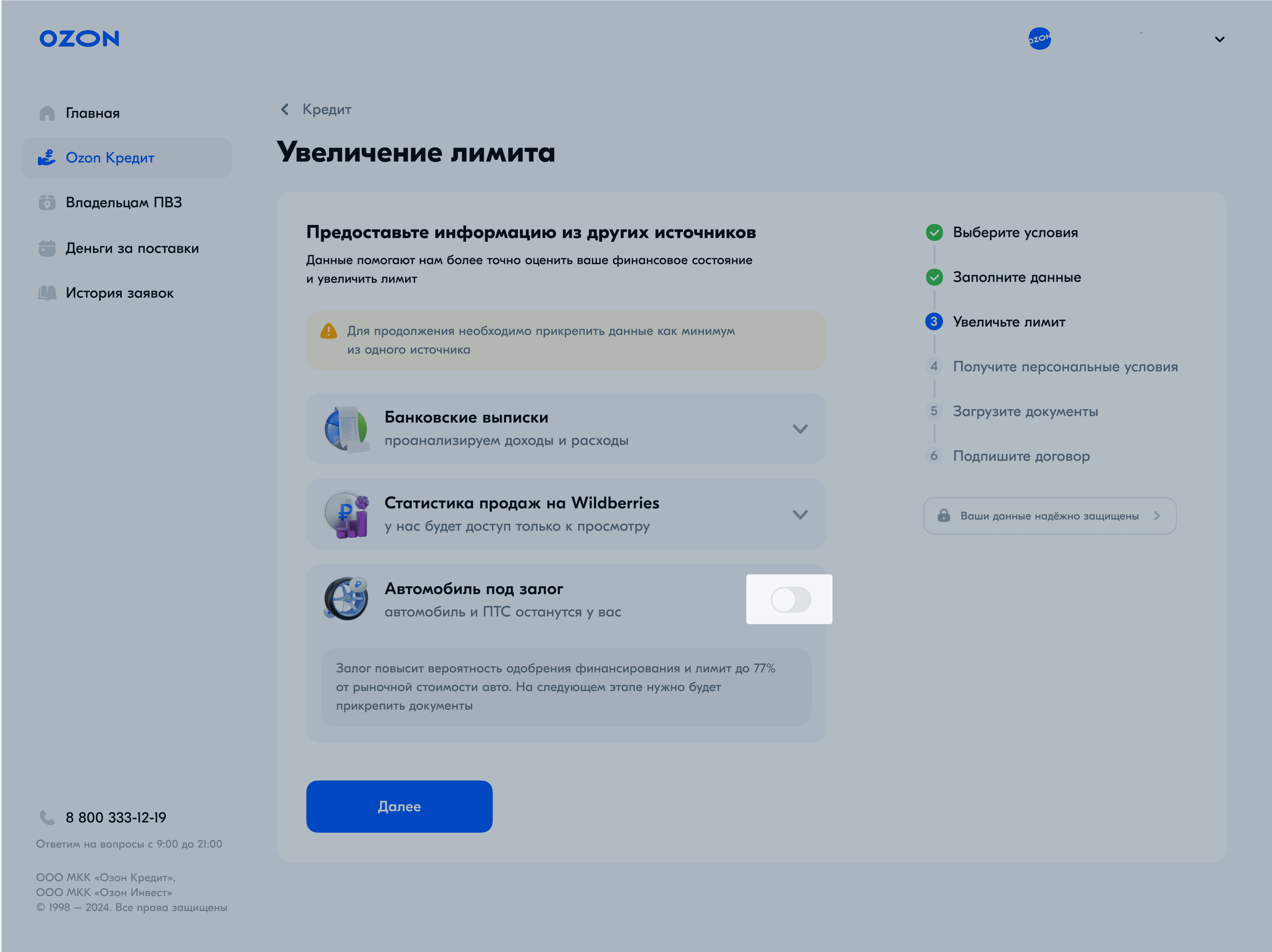Click the step 4 number circle
Screen dimensions: 1272x952
(x=934, y=366)
